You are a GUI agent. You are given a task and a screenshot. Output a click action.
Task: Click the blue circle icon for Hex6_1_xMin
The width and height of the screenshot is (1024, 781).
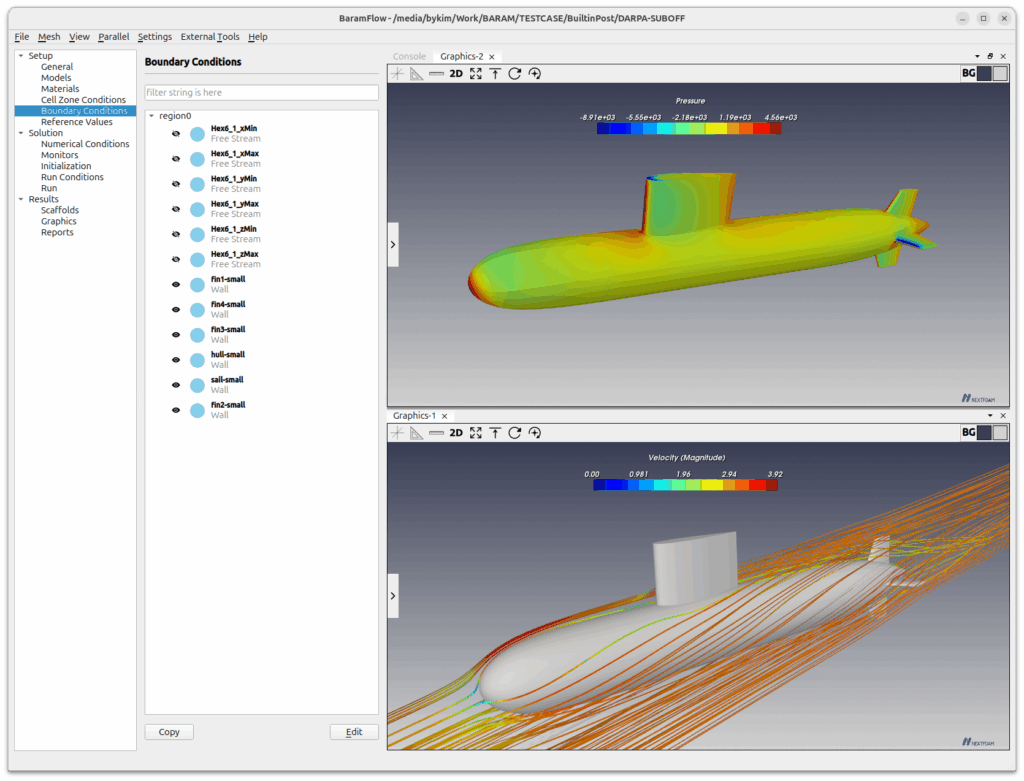(197, 134)
